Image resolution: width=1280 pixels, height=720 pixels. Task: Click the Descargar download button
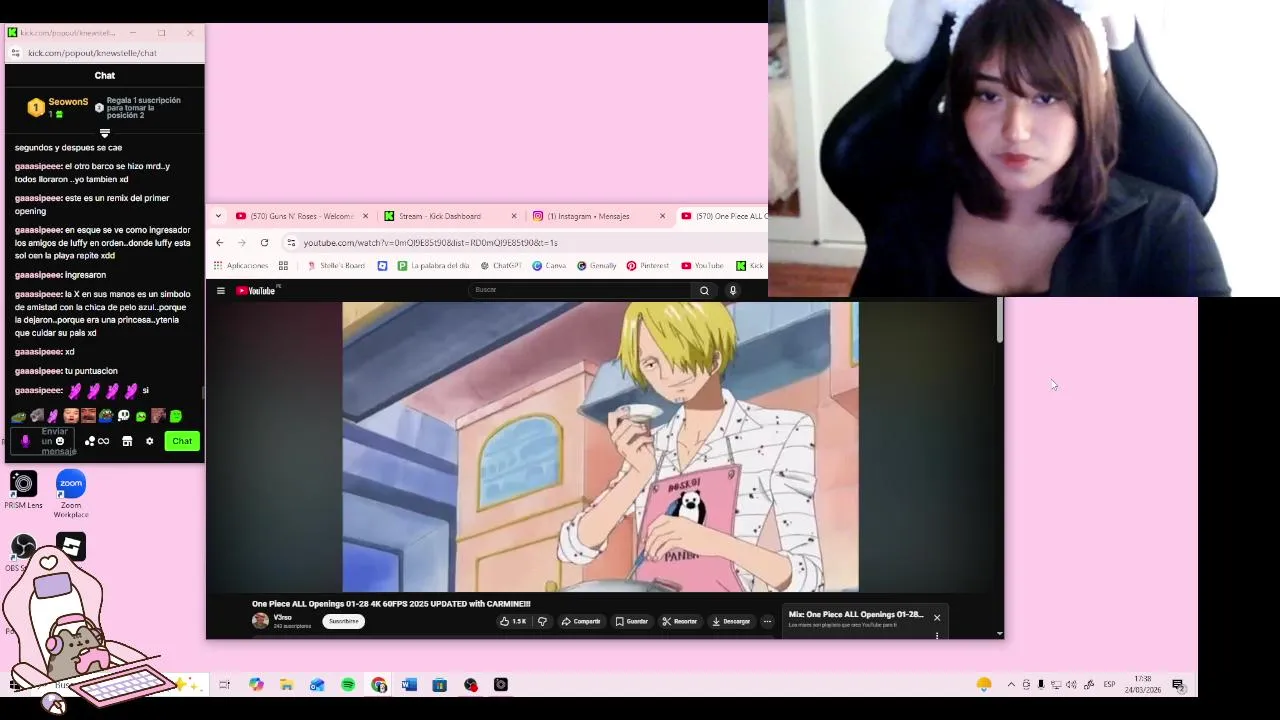731,621
